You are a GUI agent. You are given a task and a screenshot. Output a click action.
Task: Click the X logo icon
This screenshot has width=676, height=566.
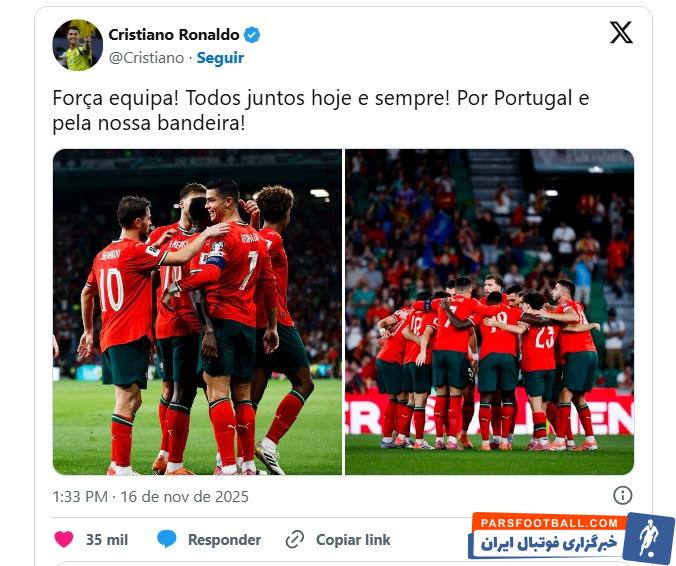pos(621,32)
